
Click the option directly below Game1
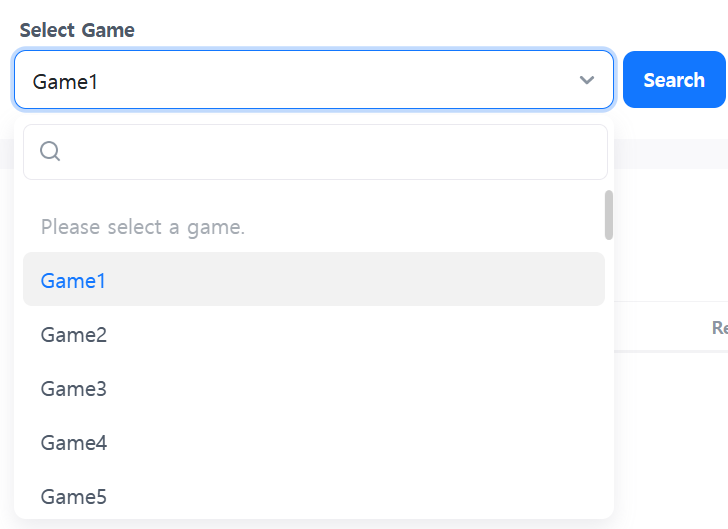pos(74,335)
